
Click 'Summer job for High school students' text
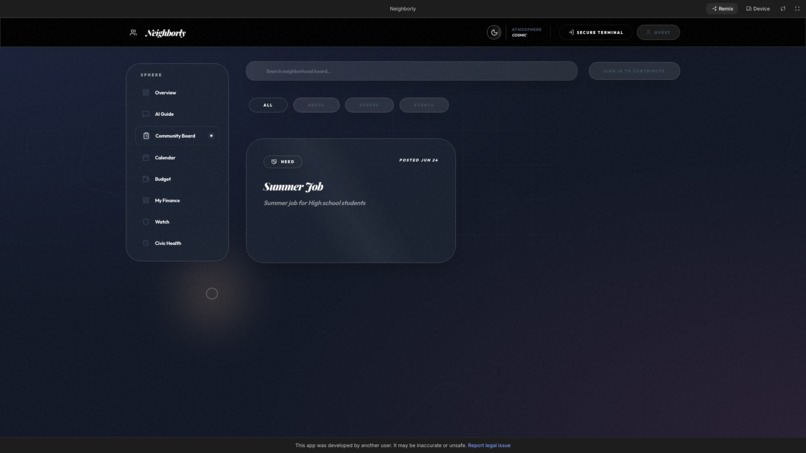315,203
